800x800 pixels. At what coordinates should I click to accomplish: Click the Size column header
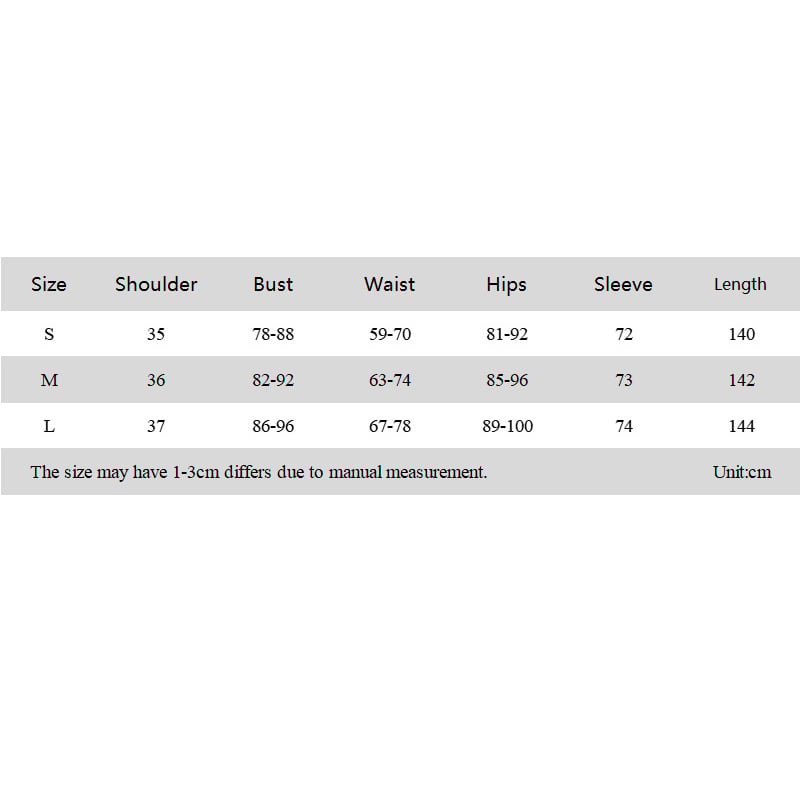pos(48,284)
